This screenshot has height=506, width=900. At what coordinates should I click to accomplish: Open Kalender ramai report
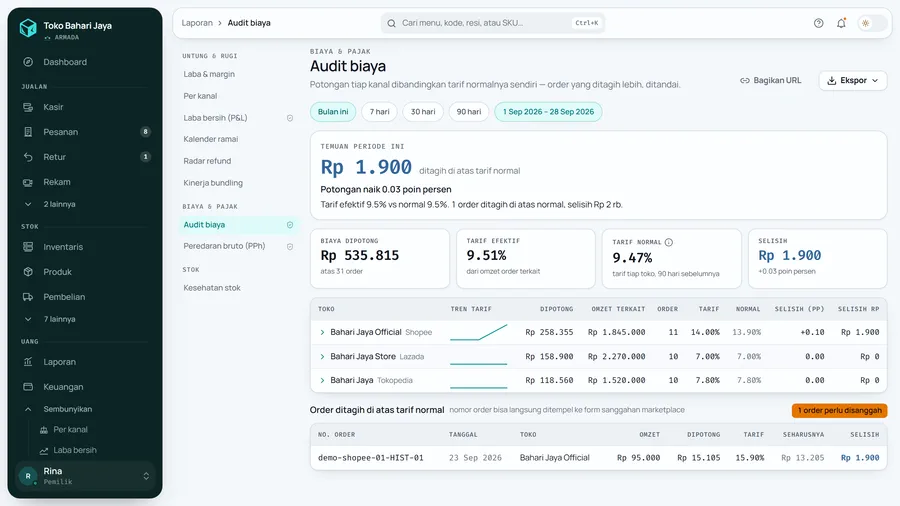point(211,139)
